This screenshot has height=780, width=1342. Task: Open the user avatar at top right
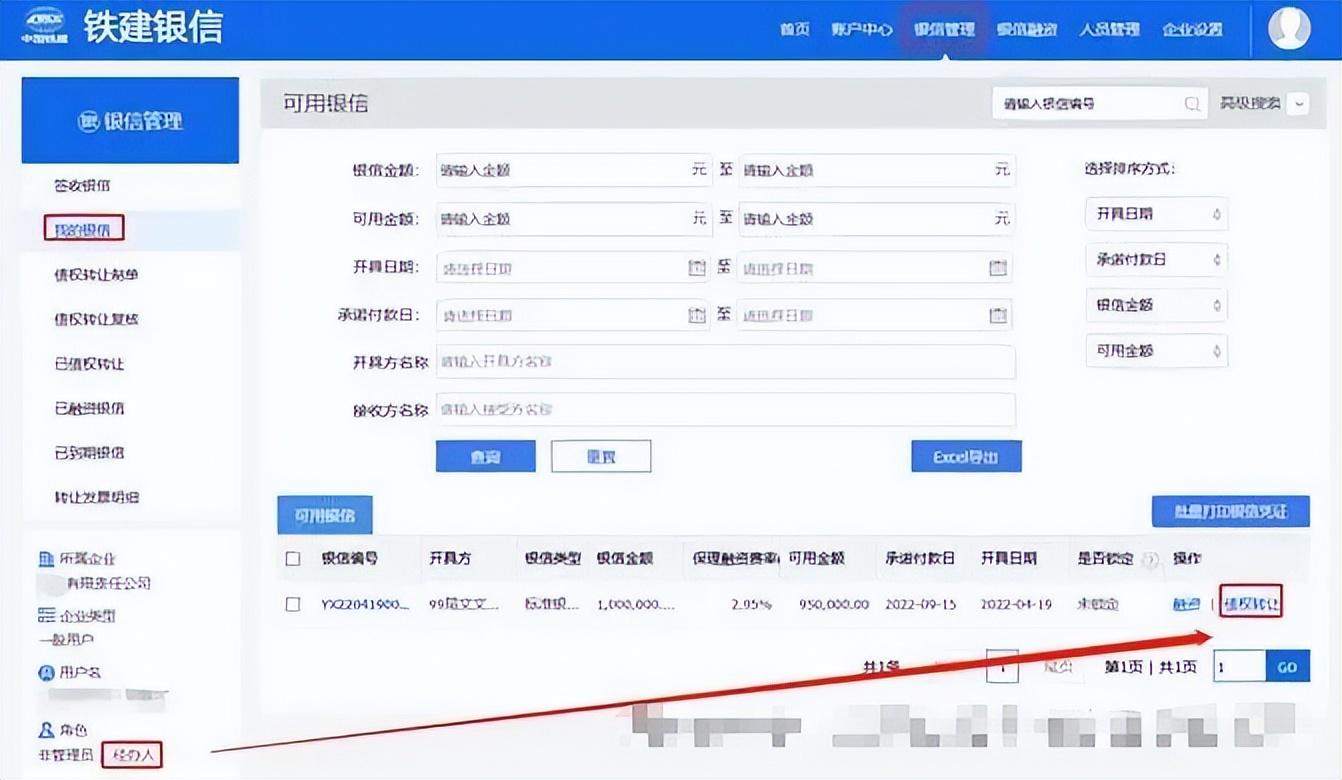point(1289,28)
